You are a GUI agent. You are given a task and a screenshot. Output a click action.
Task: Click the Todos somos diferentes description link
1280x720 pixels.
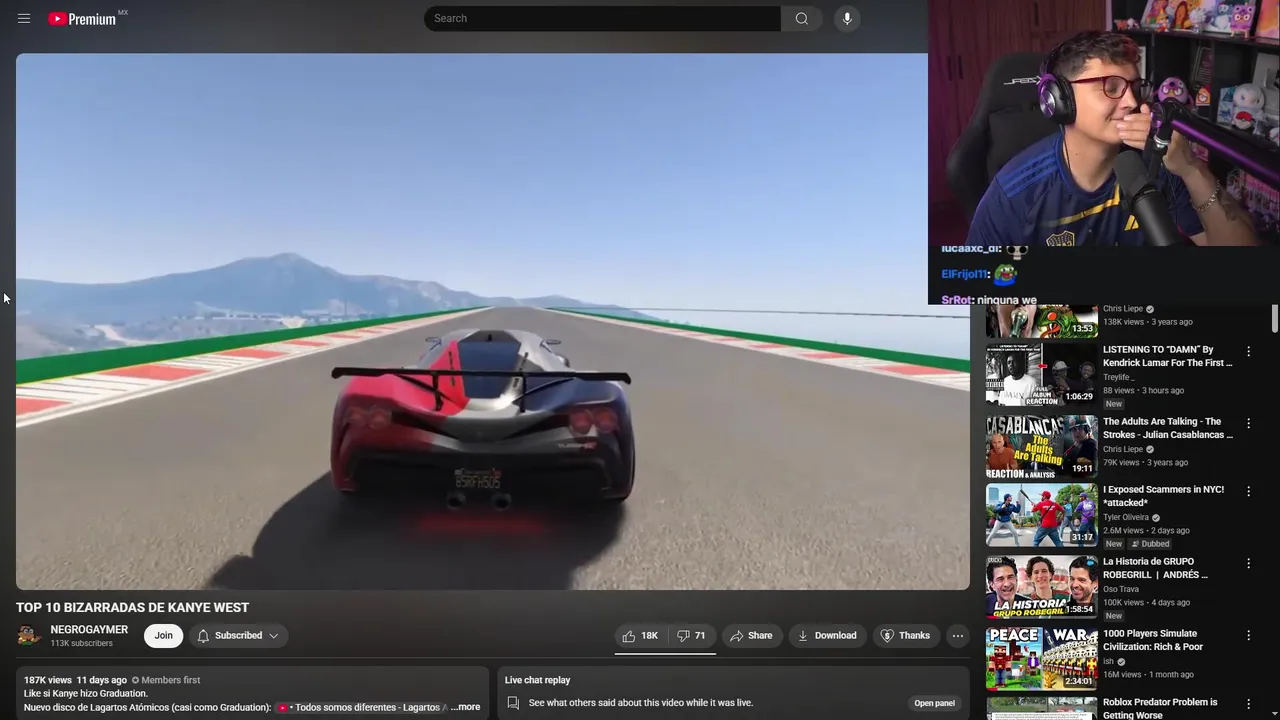(362, 707)
